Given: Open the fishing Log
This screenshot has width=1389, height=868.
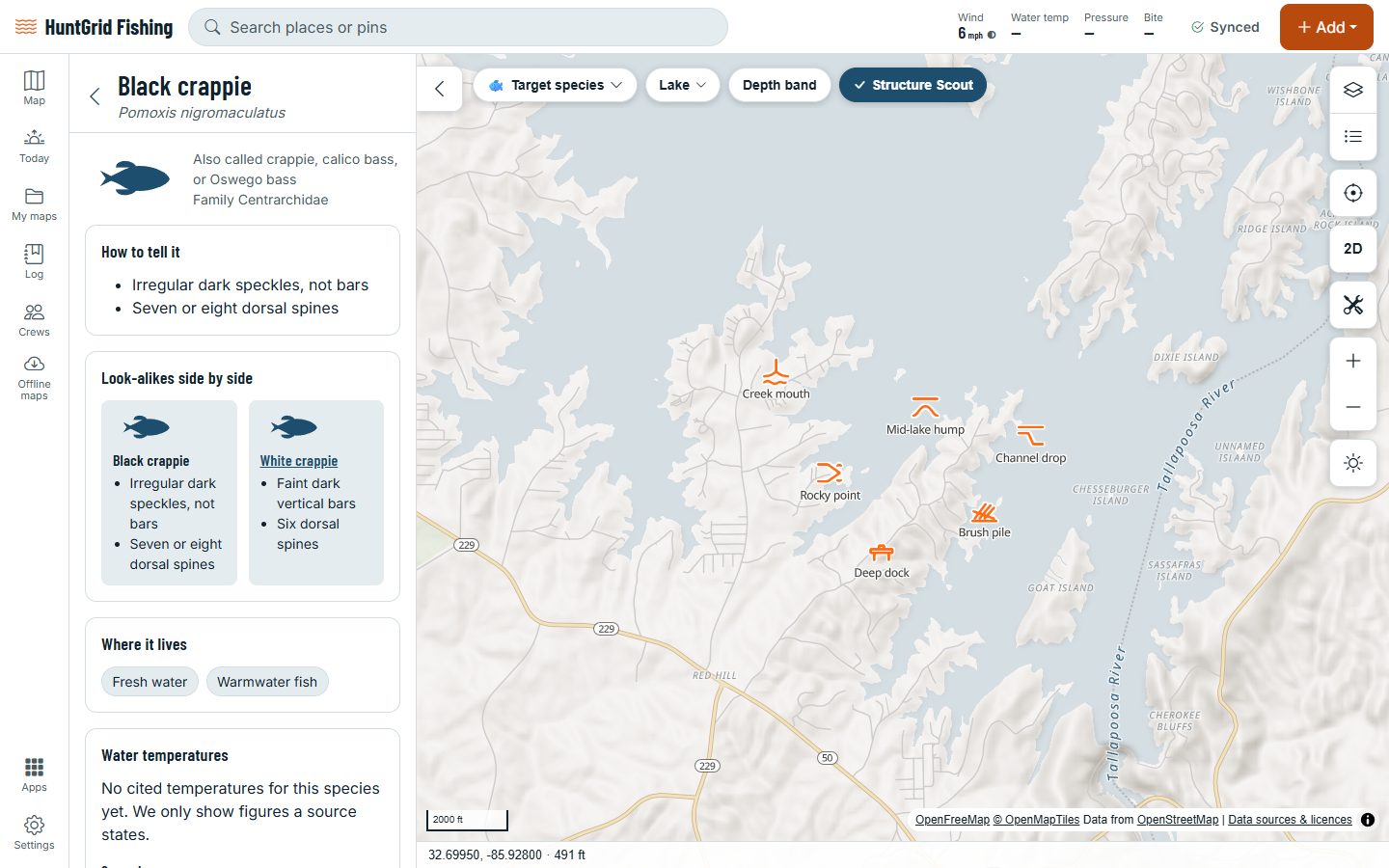Looking at the screenshot, I should point(34,260).
